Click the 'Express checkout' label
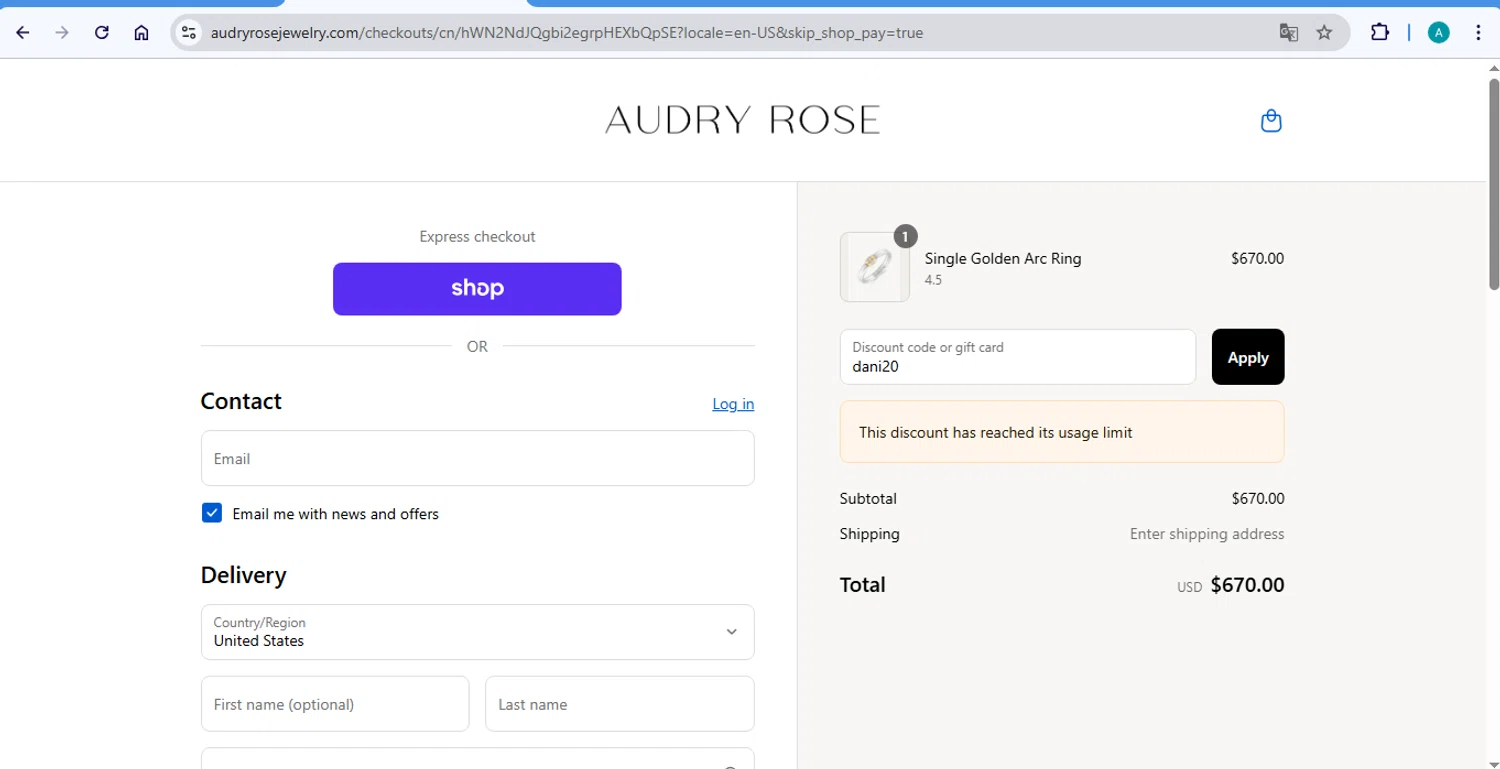The width and height of the screenshot is (1500, 769). (x=477, y=237)
